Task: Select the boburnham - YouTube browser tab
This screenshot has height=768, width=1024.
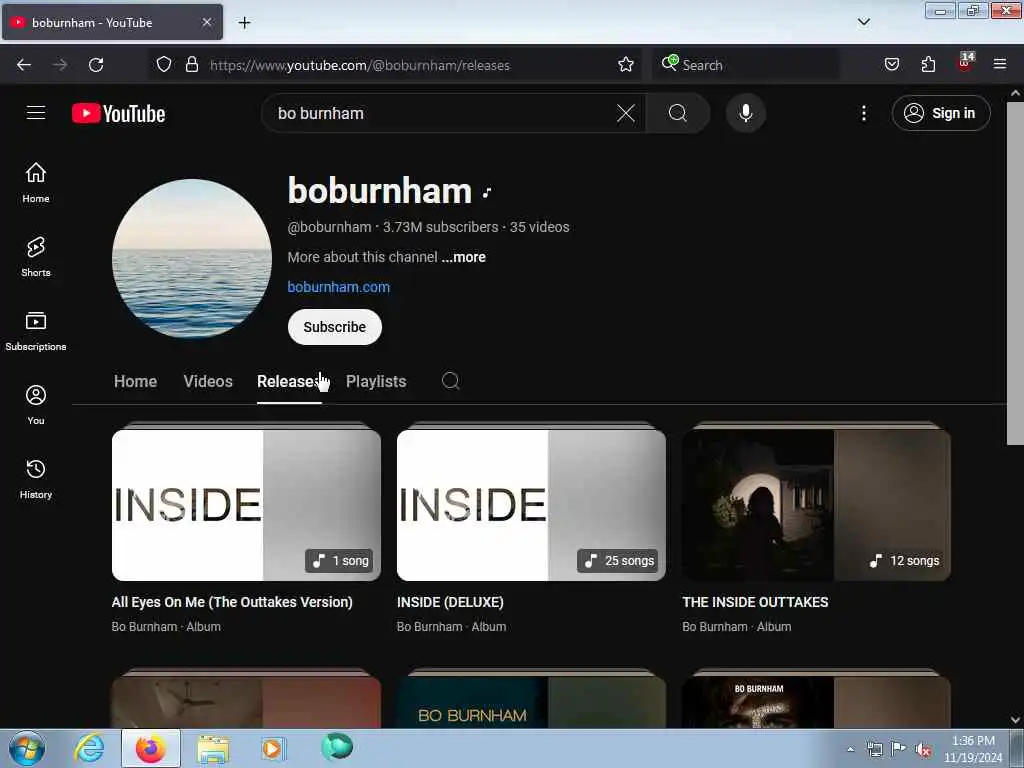Action: pos(112,22)
